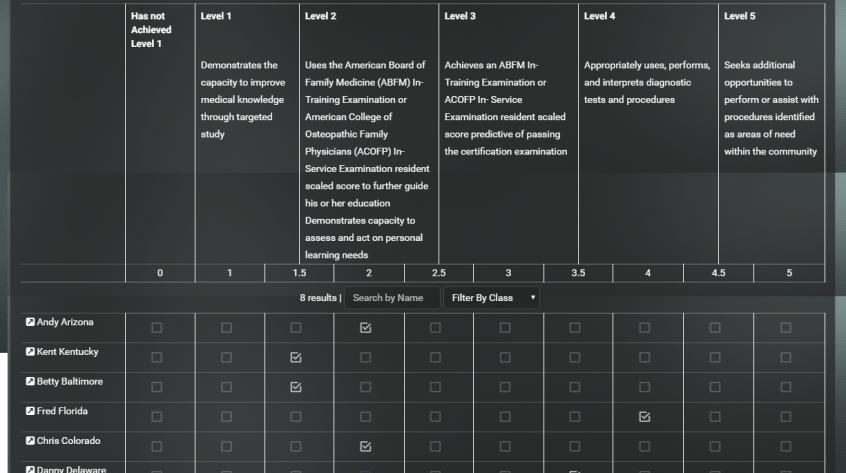Open Kent Kentucky's edit icon
Viewport: 846px width, 473px height.
point(30,352)
